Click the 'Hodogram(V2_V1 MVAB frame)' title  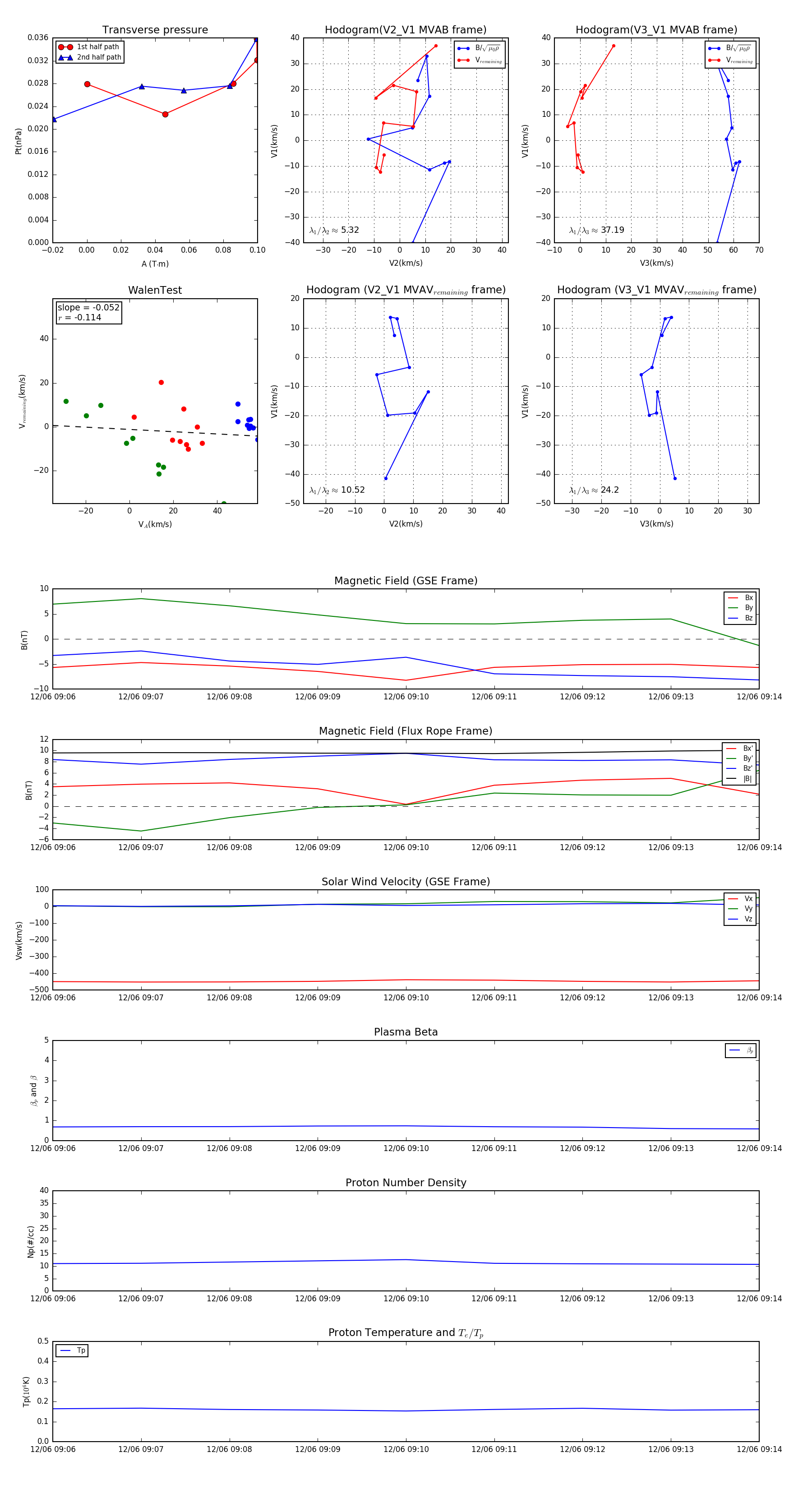[406, 30]
